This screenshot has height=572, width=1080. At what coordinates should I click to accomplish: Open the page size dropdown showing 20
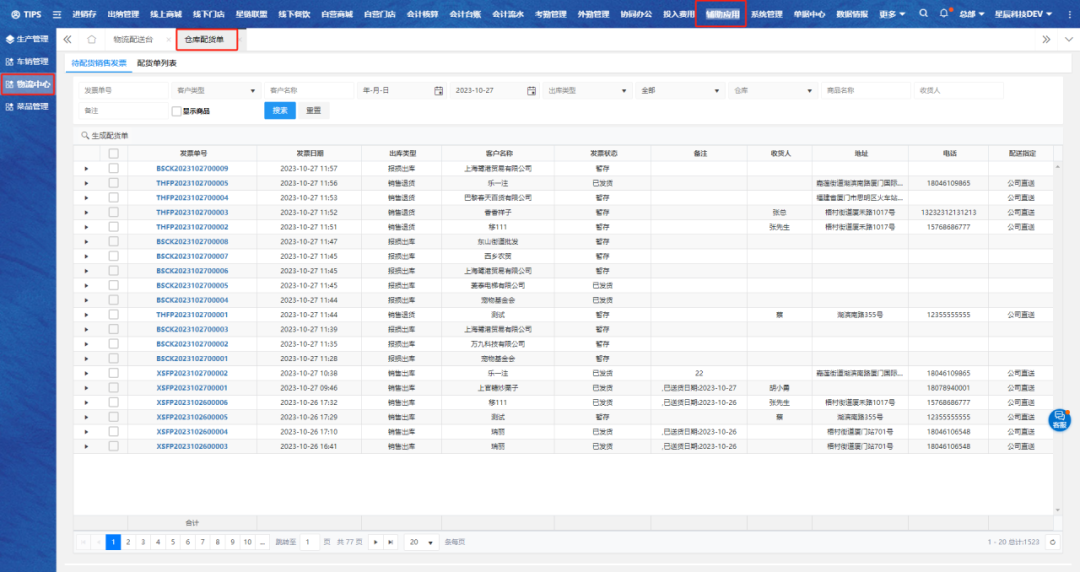[x=420, y=541]
